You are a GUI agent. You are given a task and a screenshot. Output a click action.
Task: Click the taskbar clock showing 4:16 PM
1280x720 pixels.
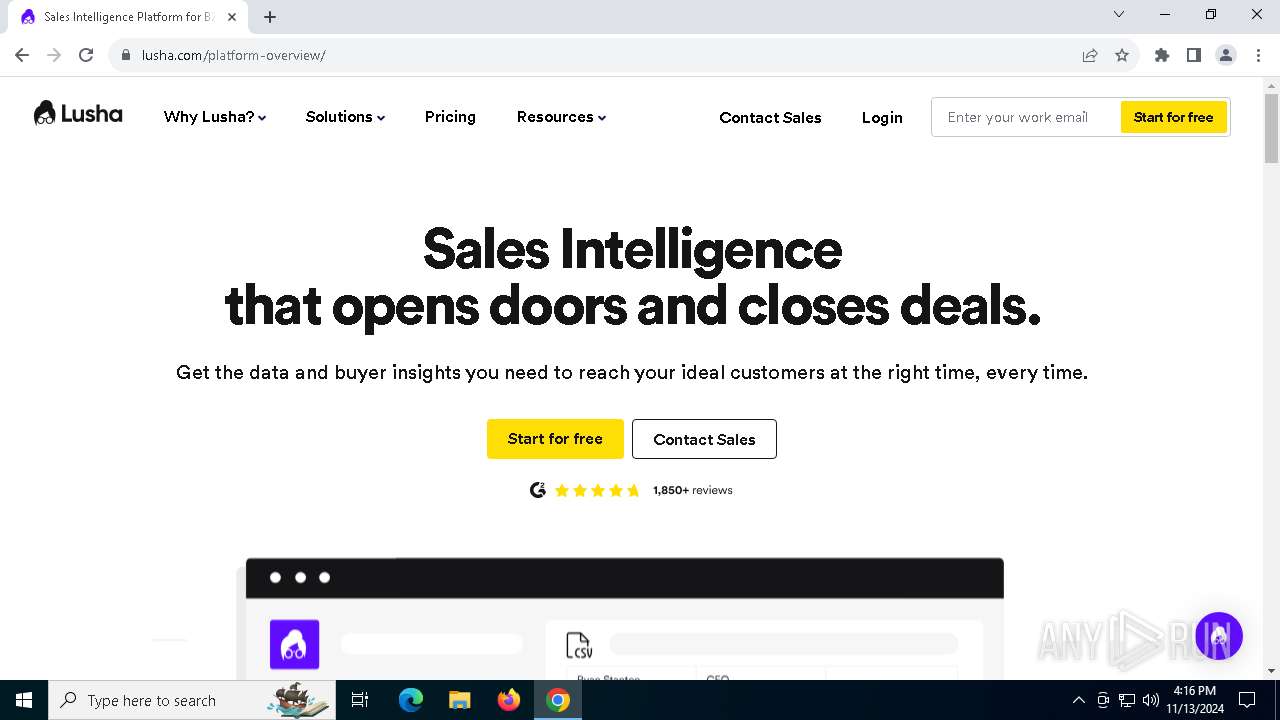click(1194, 700)
